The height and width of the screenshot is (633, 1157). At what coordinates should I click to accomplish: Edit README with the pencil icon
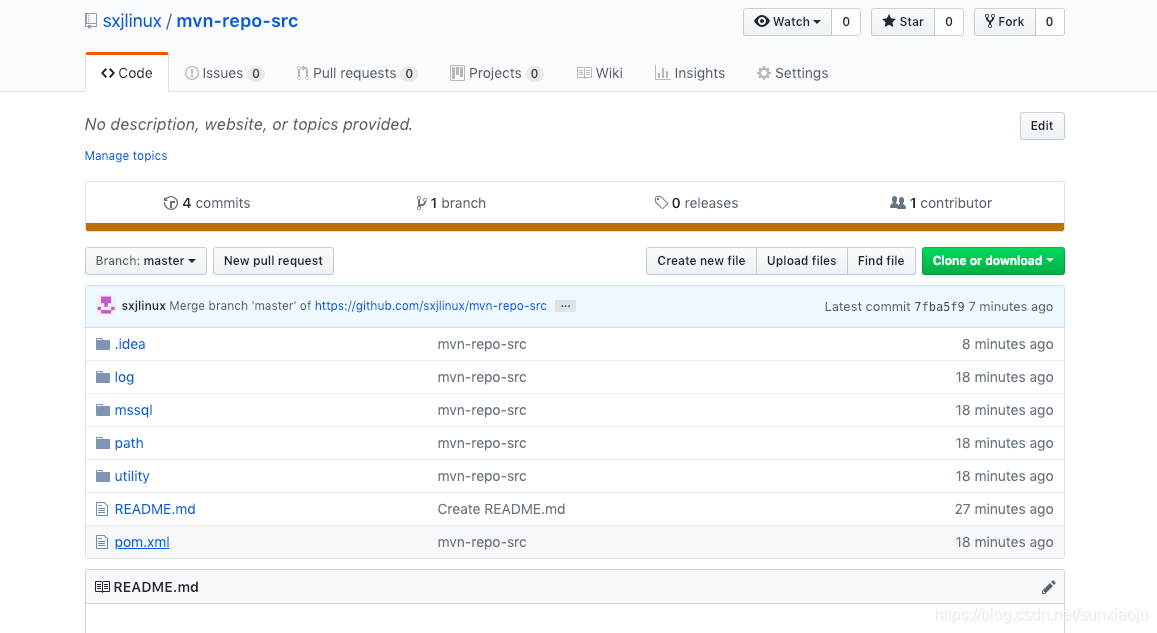[x=1049, y=587]
